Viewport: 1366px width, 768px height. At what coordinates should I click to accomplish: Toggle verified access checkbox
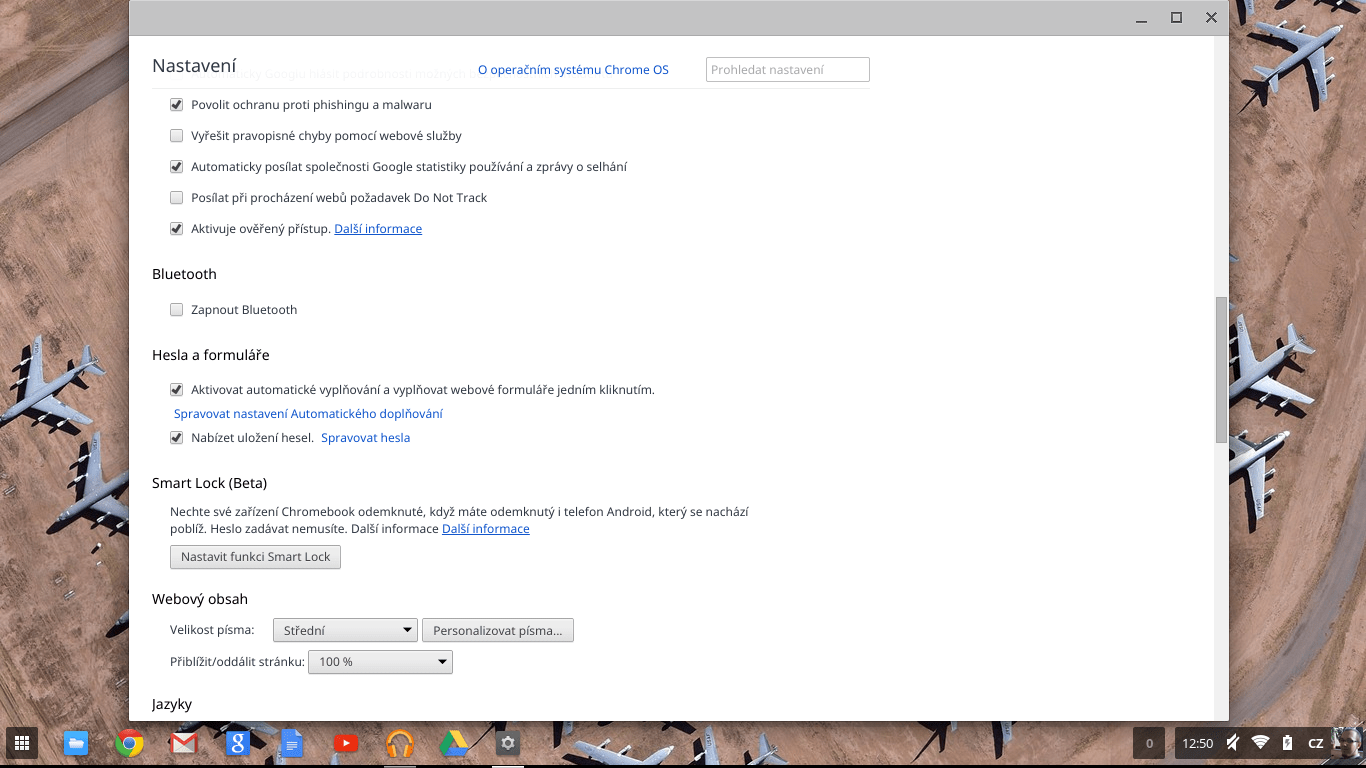176,228
